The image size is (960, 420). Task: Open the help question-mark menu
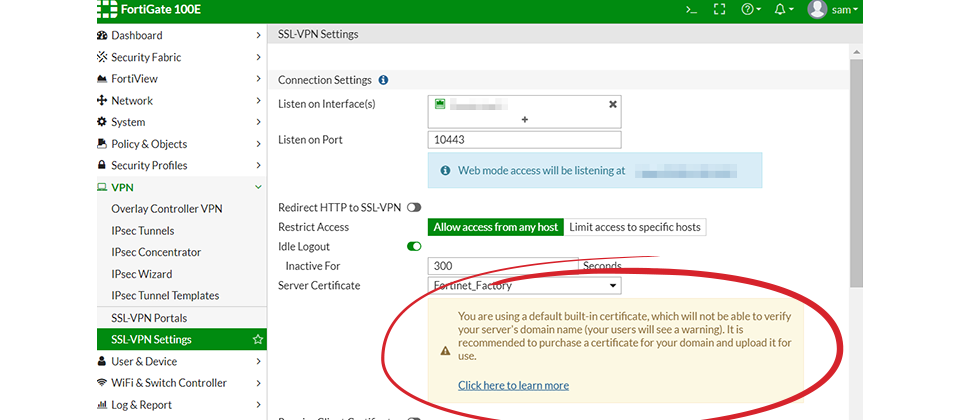pyautogui.click(x=751, y=10)
